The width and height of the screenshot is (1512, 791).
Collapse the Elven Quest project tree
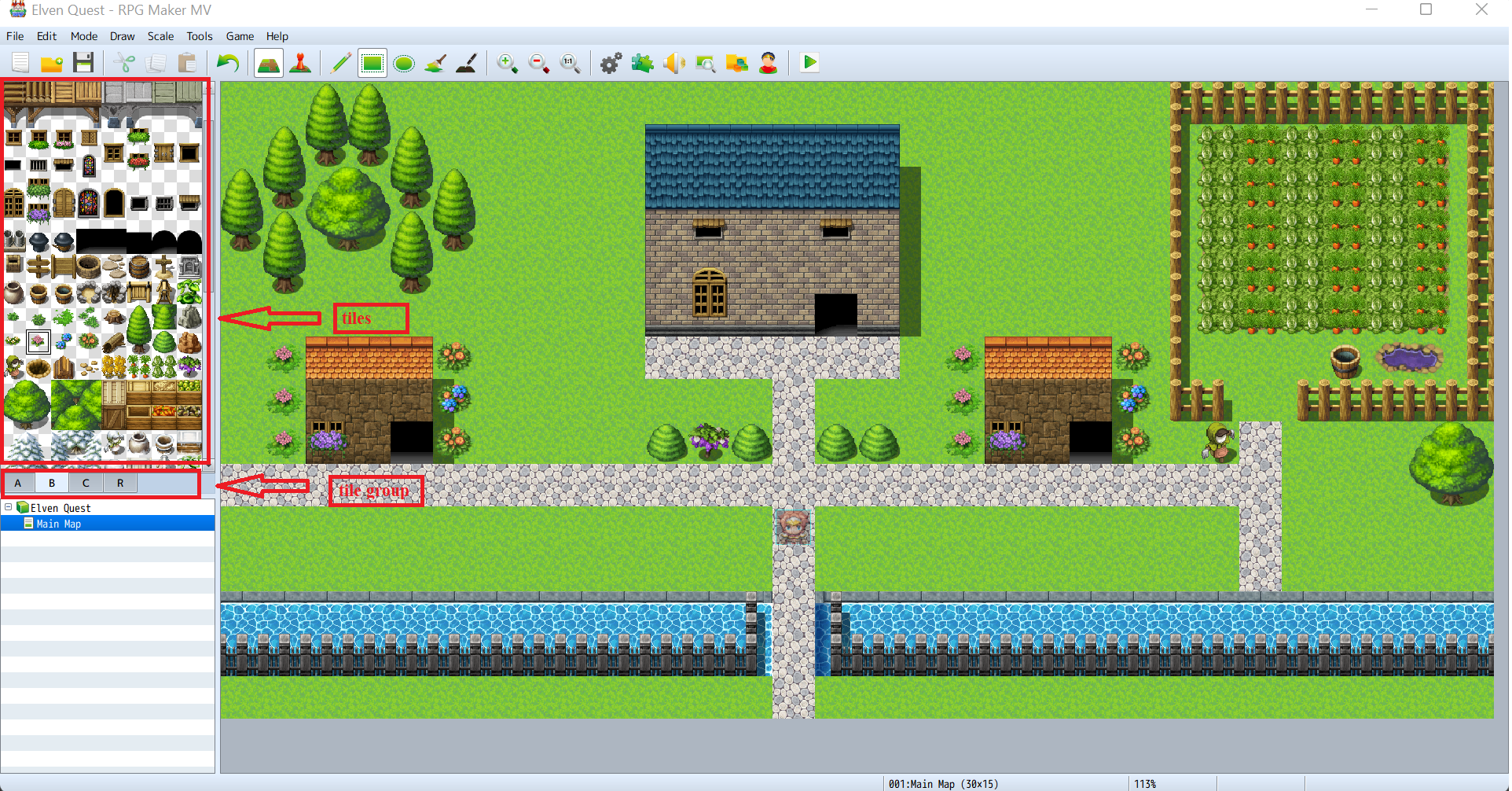click(x=9, y=507)
